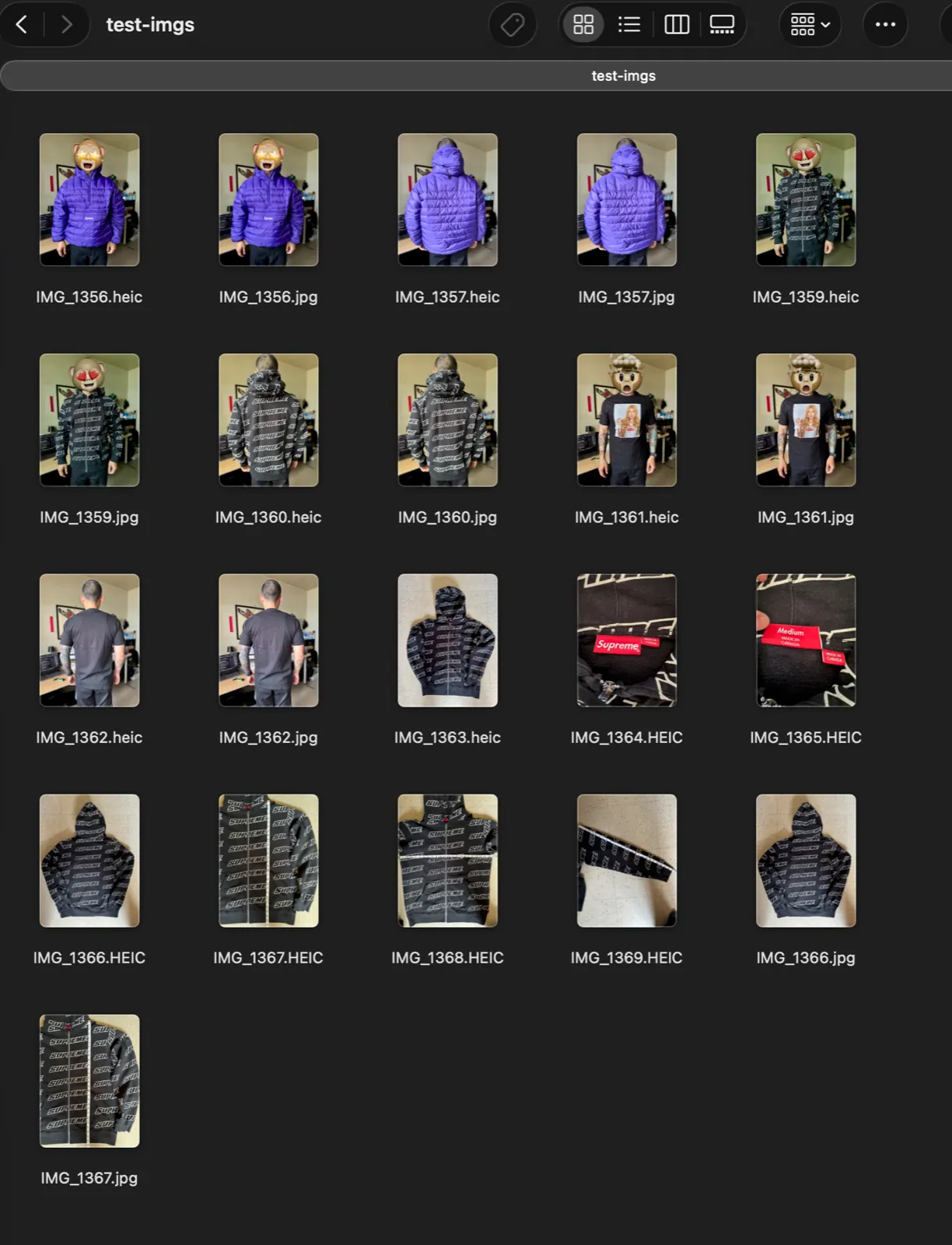Viewport: 952px width, 1245px height.
Task: Select the IMG_1367.jpg thumbnail
Action: coord(89,1081)
